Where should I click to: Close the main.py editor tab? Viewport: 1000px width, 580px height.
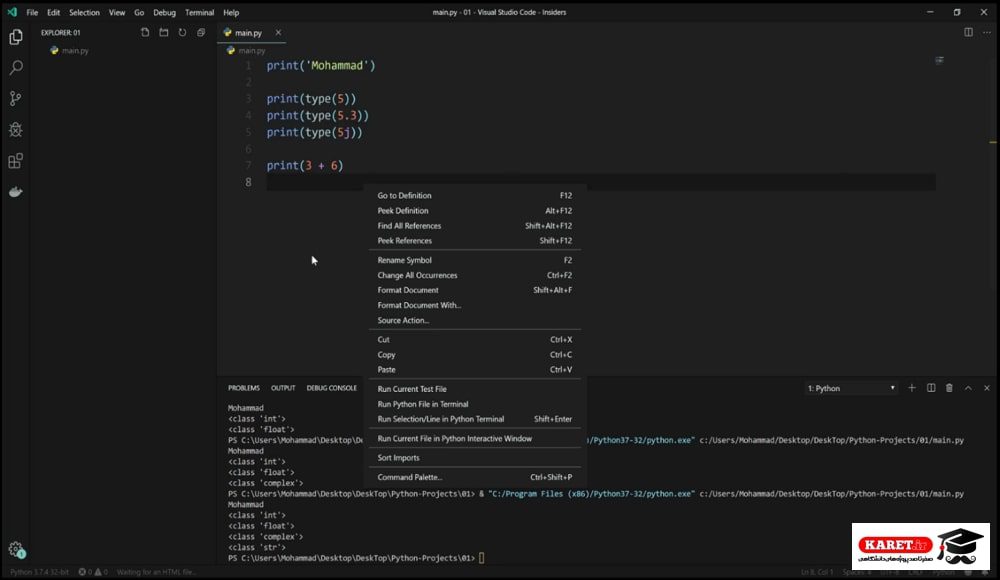[x=278, y=33]
